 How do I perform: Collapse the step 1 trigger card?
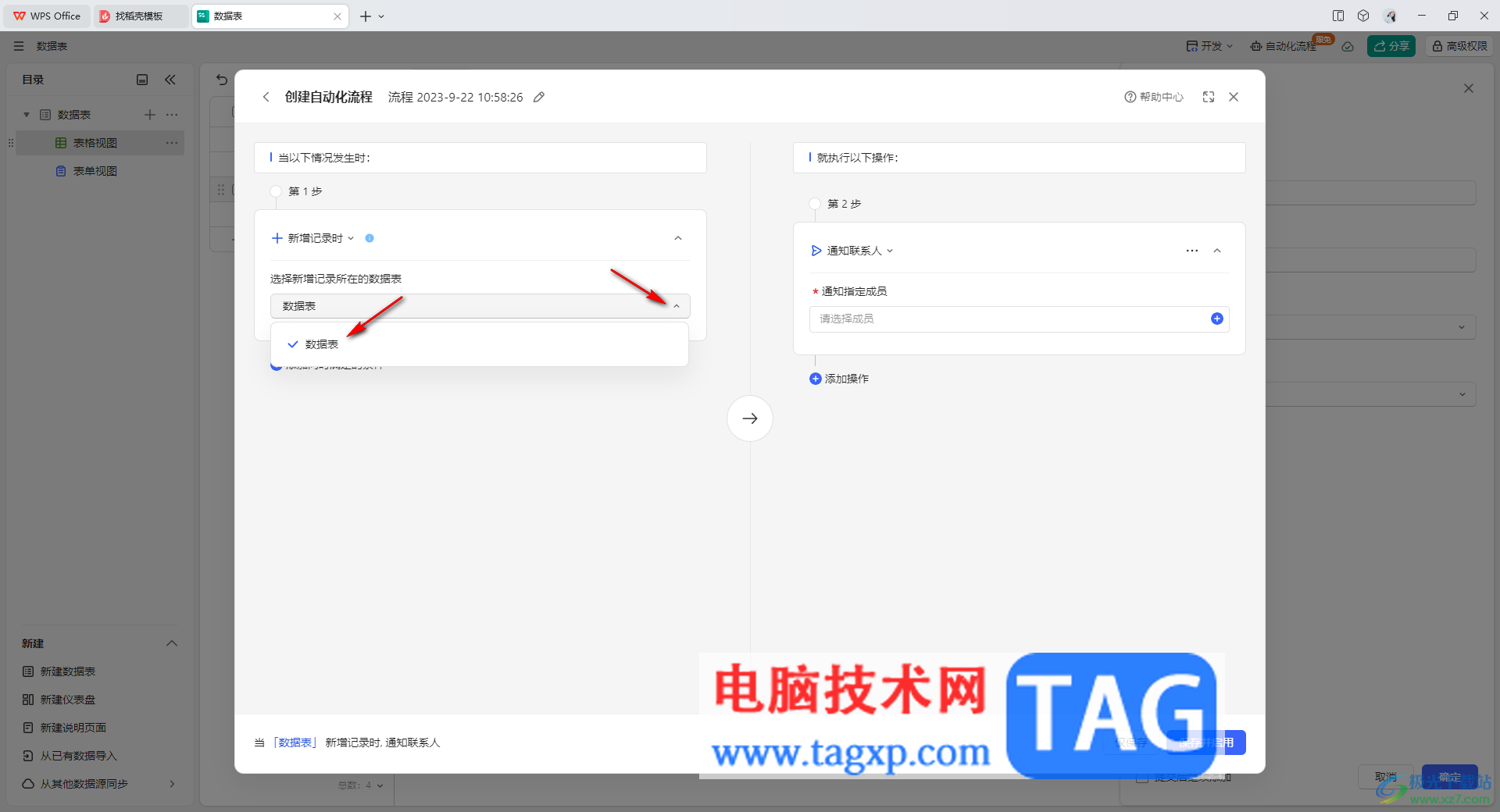tap(678, 238)
